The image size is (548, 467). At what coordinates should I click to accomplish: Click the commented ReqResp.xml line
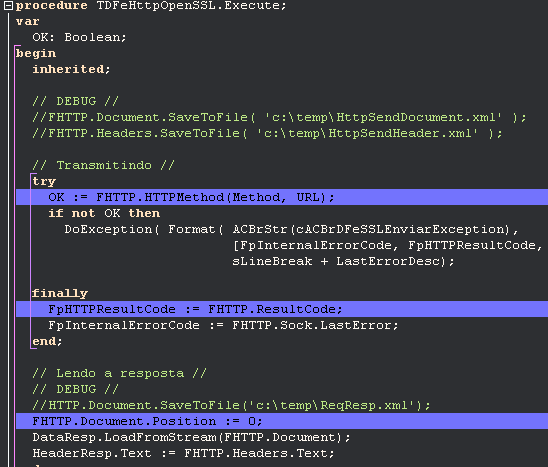[231, 405]
